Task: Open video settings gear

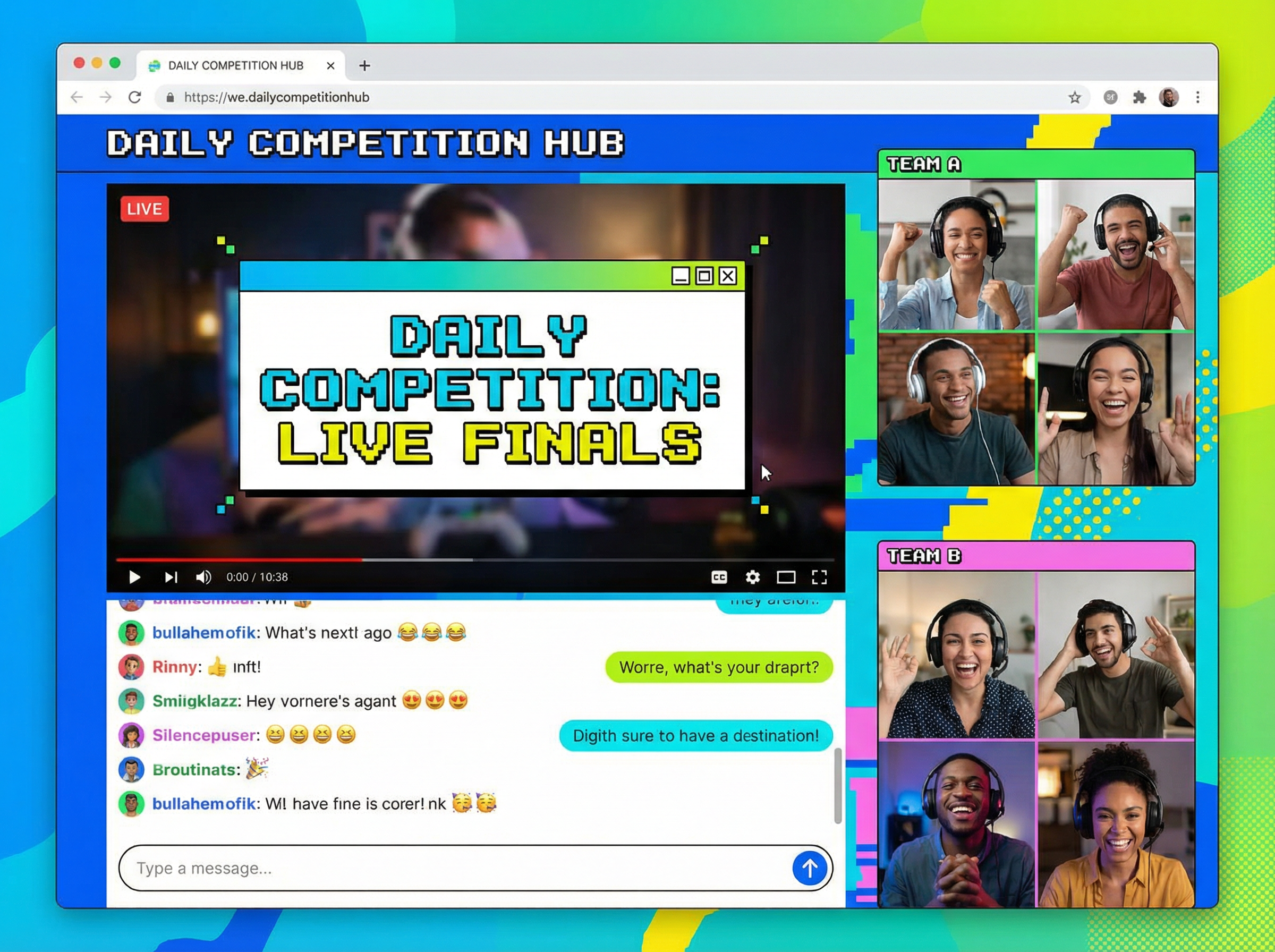Action: tap(752, 577)
